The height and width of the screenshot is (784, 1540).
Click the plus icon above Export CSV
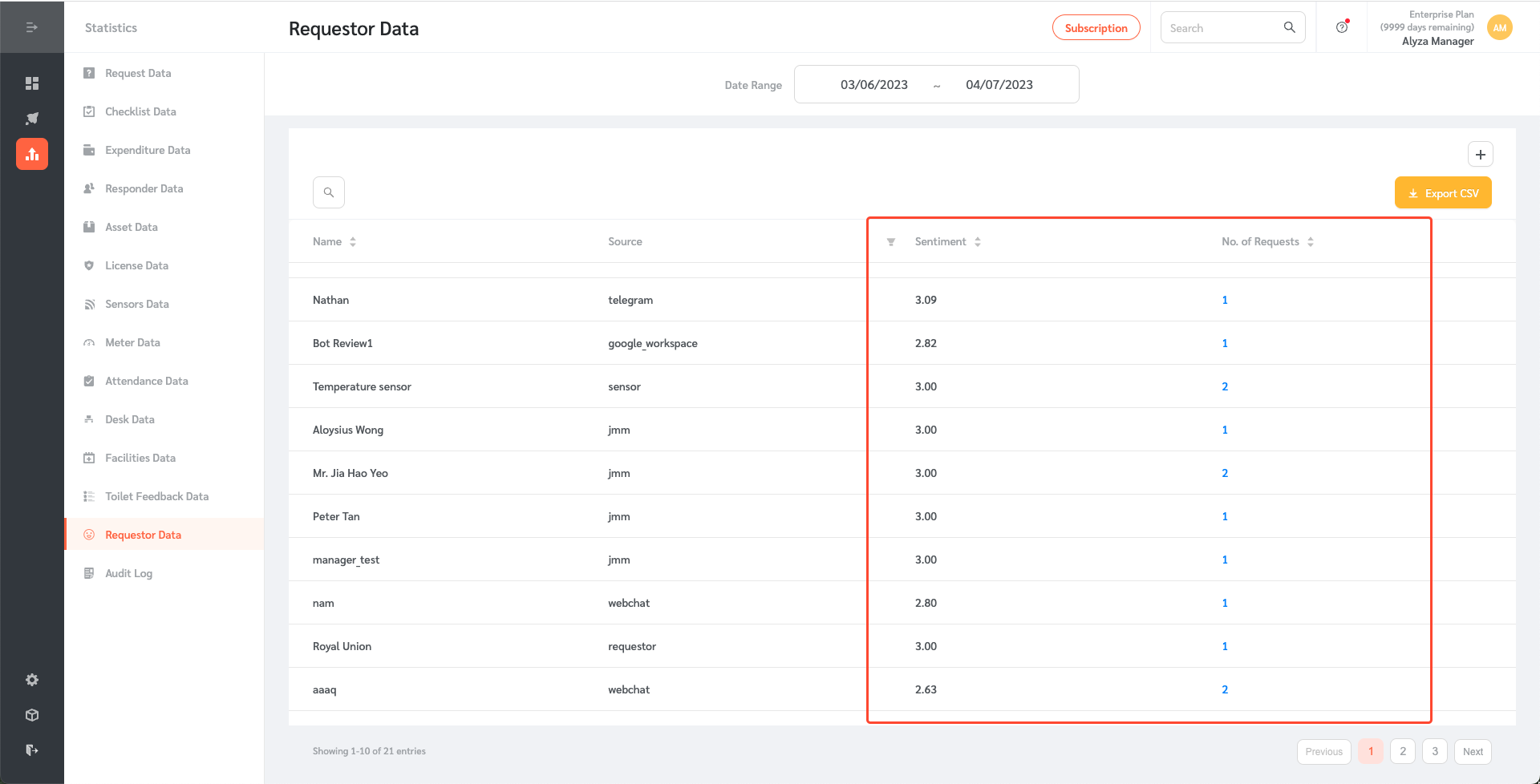[x=1481, y=154]
